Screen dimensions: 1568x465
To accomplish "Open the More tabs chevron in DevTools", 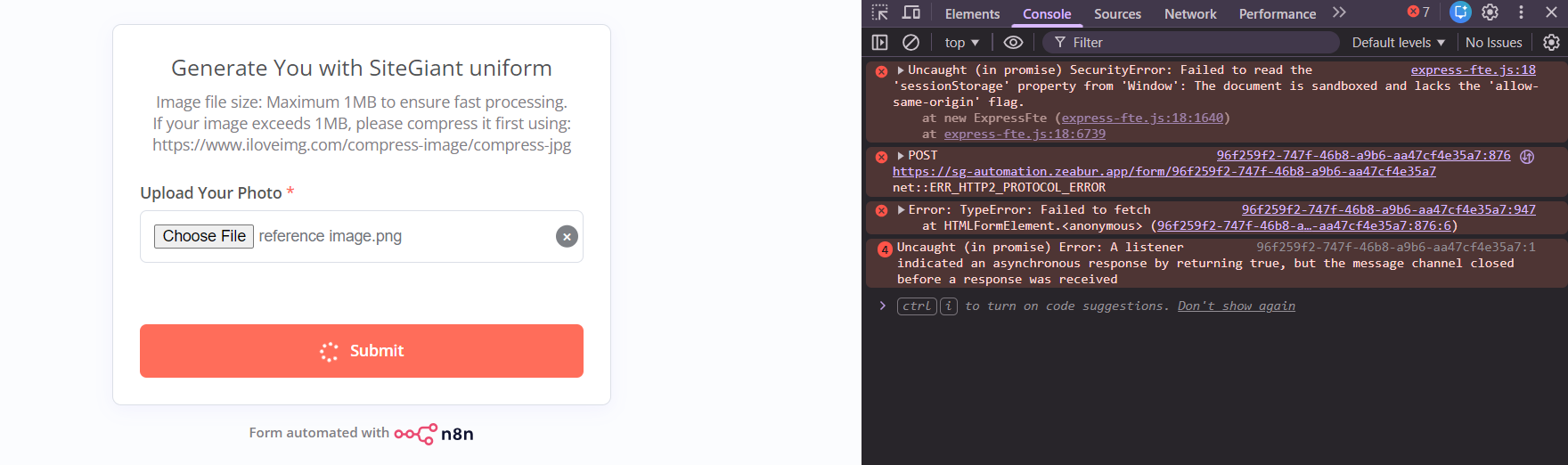I will (1339, 12).
